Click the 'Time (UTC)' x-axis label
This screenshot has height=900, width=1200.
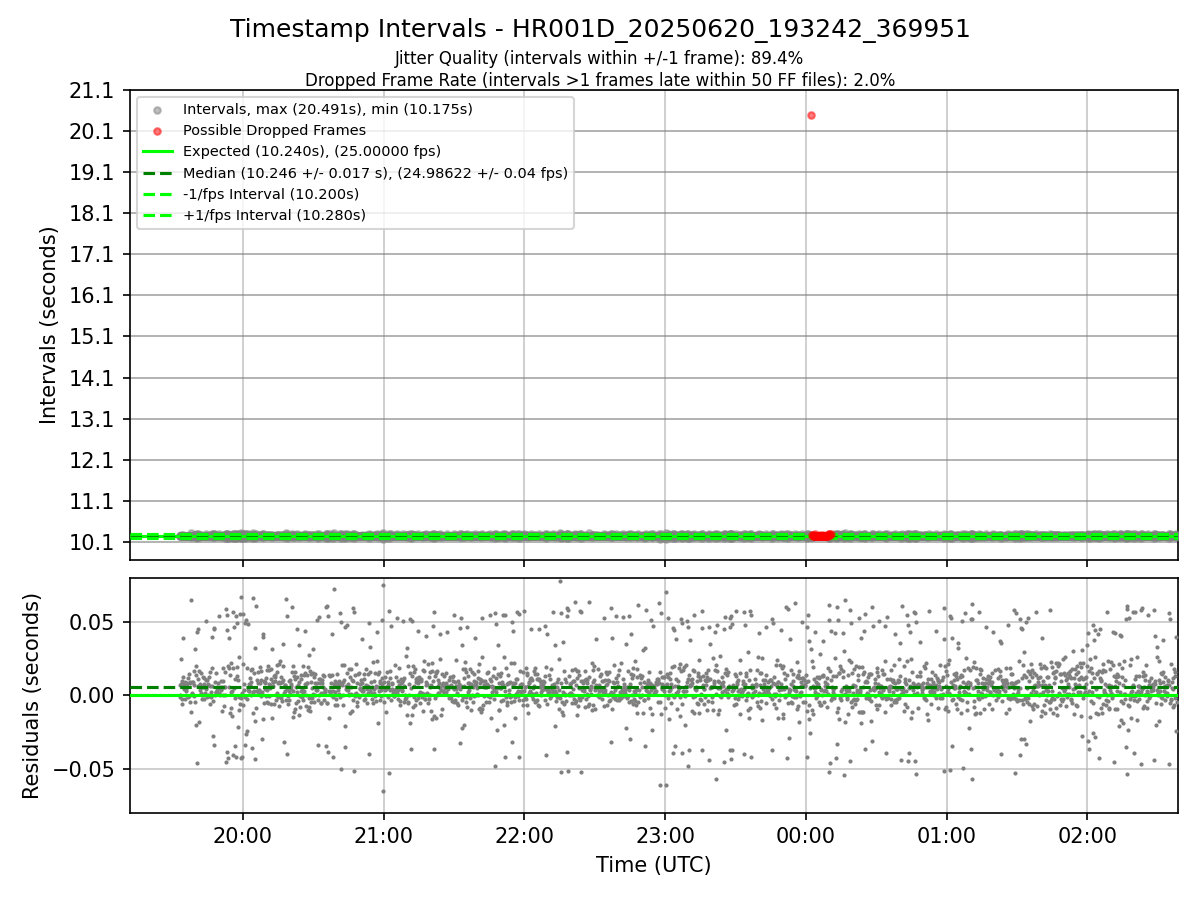653,865
